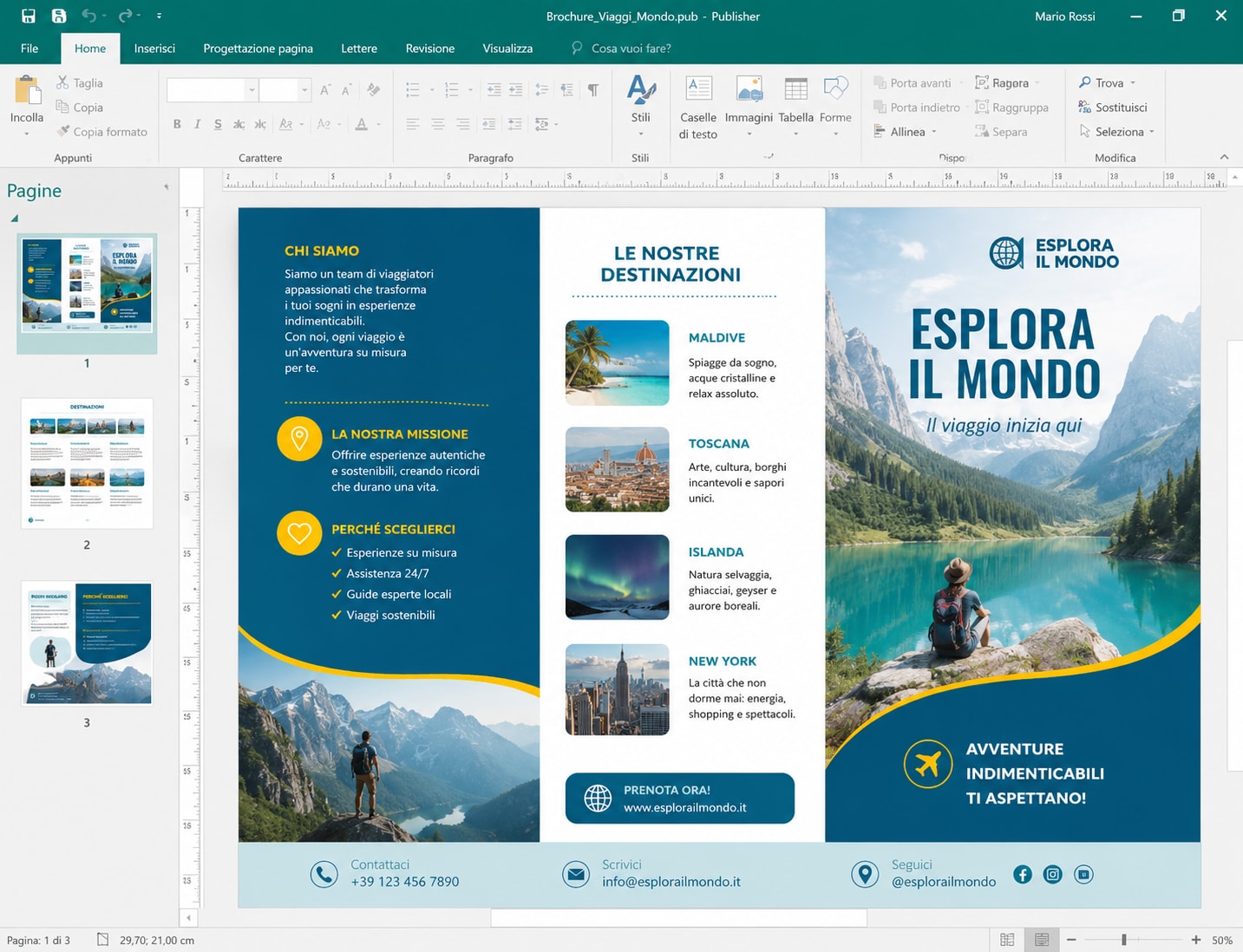Click the Separa ungroup command
1243x952 pixels.
1002,131
